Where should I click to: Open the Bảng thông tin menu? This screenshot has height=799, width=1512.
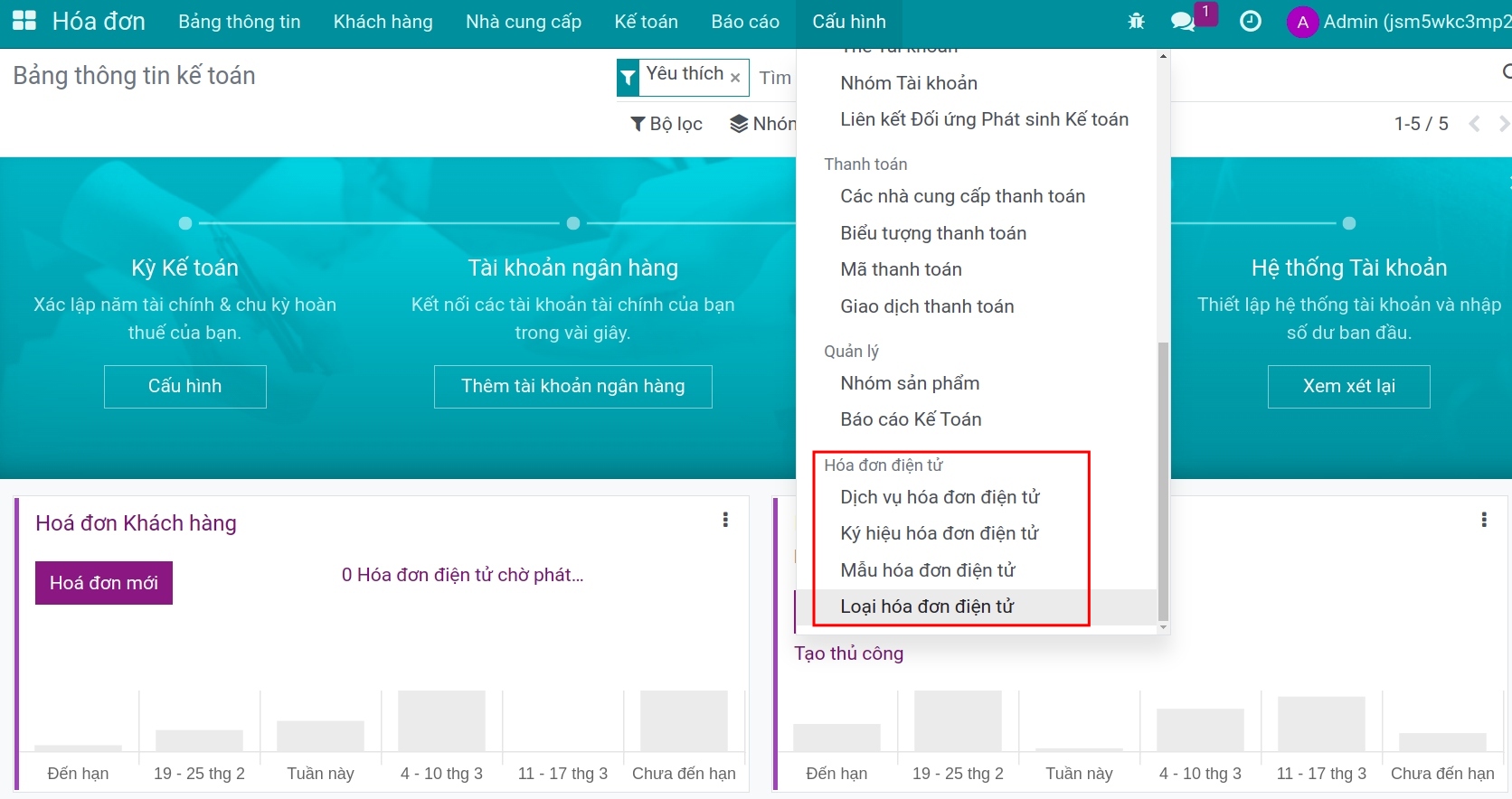click(x=240, y=22)
